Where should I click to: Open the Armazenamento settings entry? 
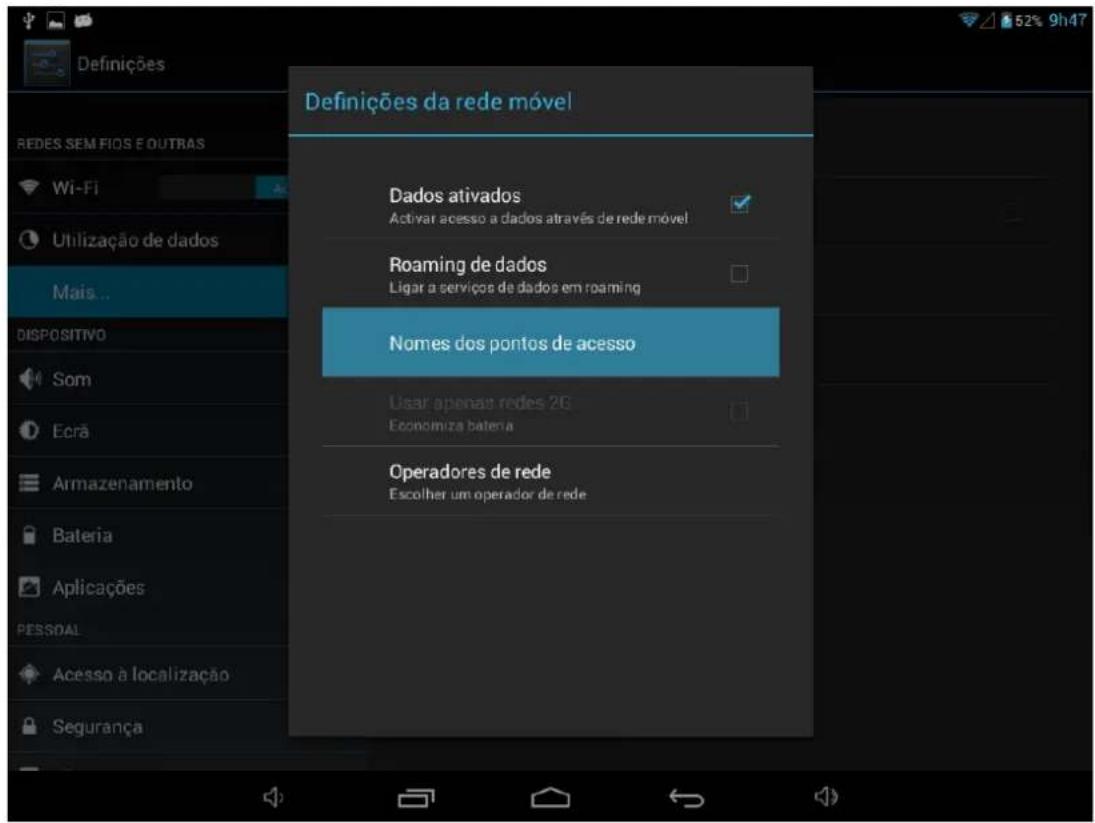click(x=148, y=483)
